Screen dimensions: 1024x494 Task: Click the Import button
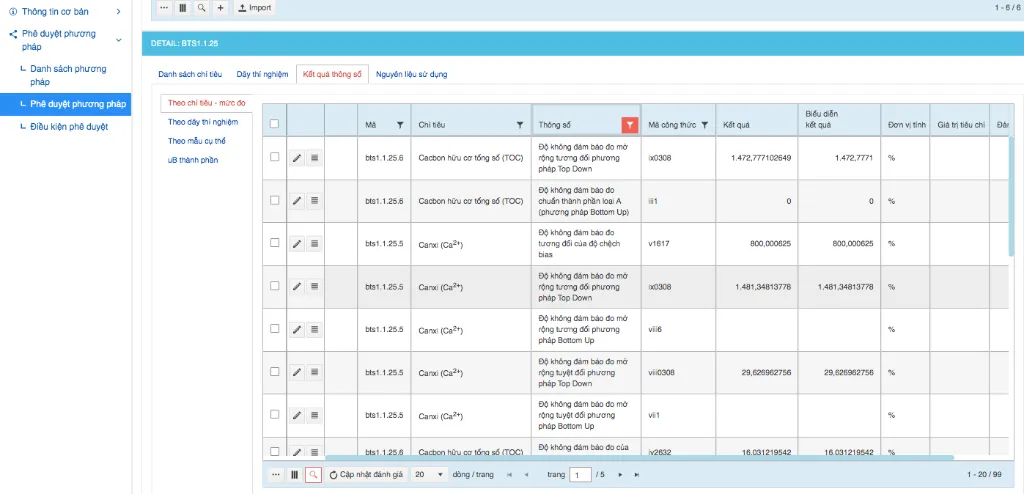pyautogui.click(x=255, y=7)
